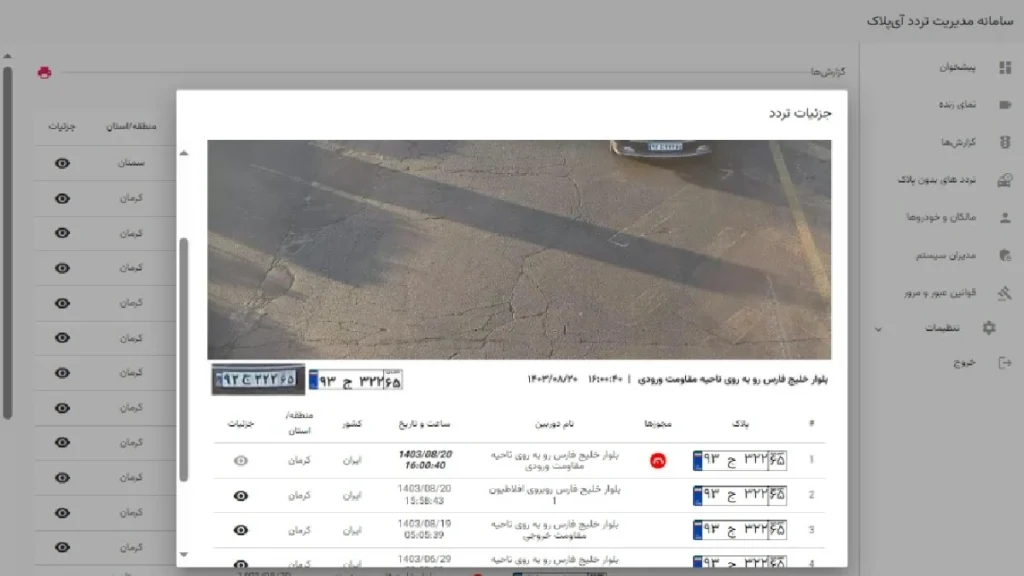Screen dimensions: 1024x576
Task: Open قوانین عبور و مرور menu item
Action: tap(940, 293)
